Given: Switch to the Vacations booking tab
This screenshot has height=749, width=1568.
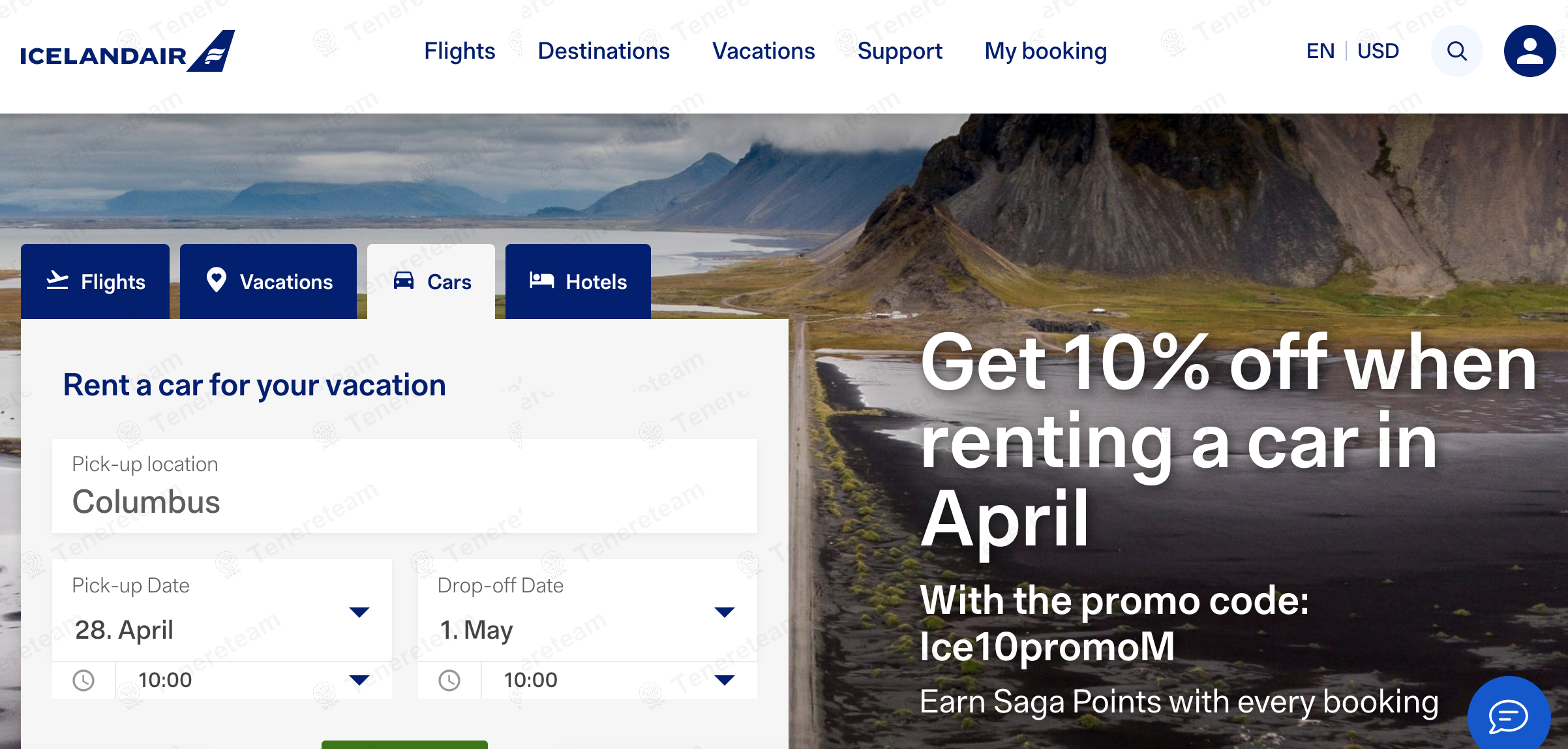Looking at the screenshot, I should click(x=268, y=282).
